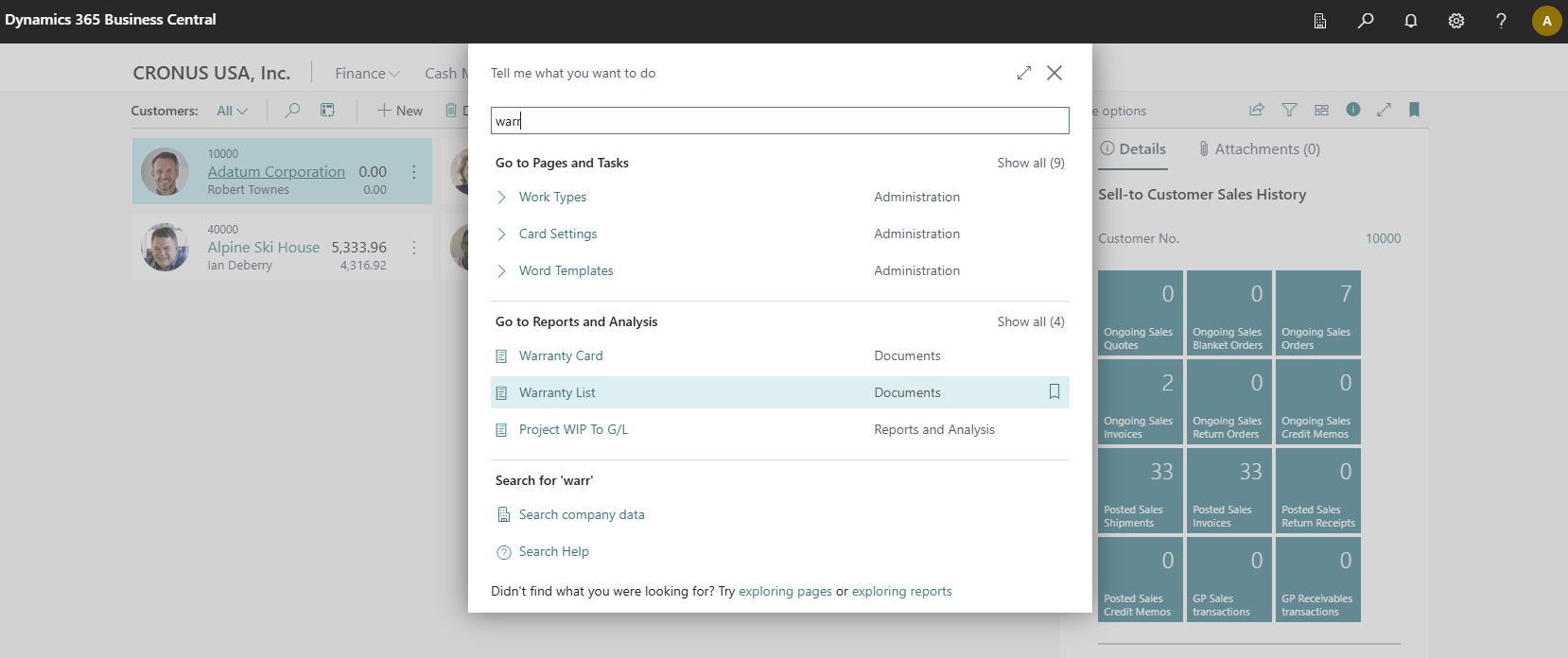Click the help question mark icon
Image resolution: width=1568 pixels, height=658 pixels.
(x=1501, y=21)
